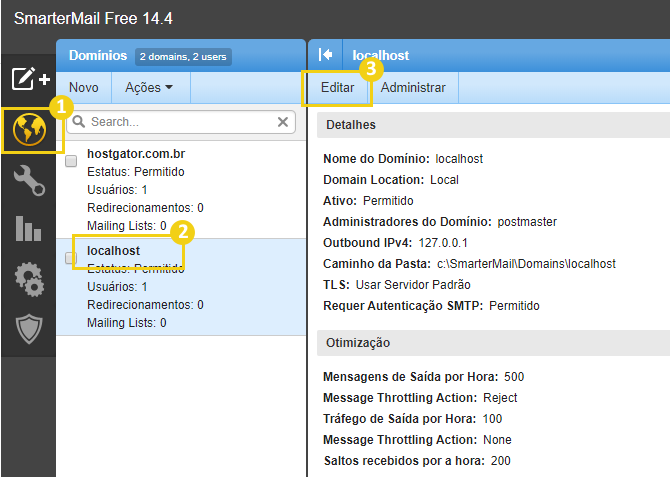Open the wrench settings icon in sidebar

coord(29,180)
